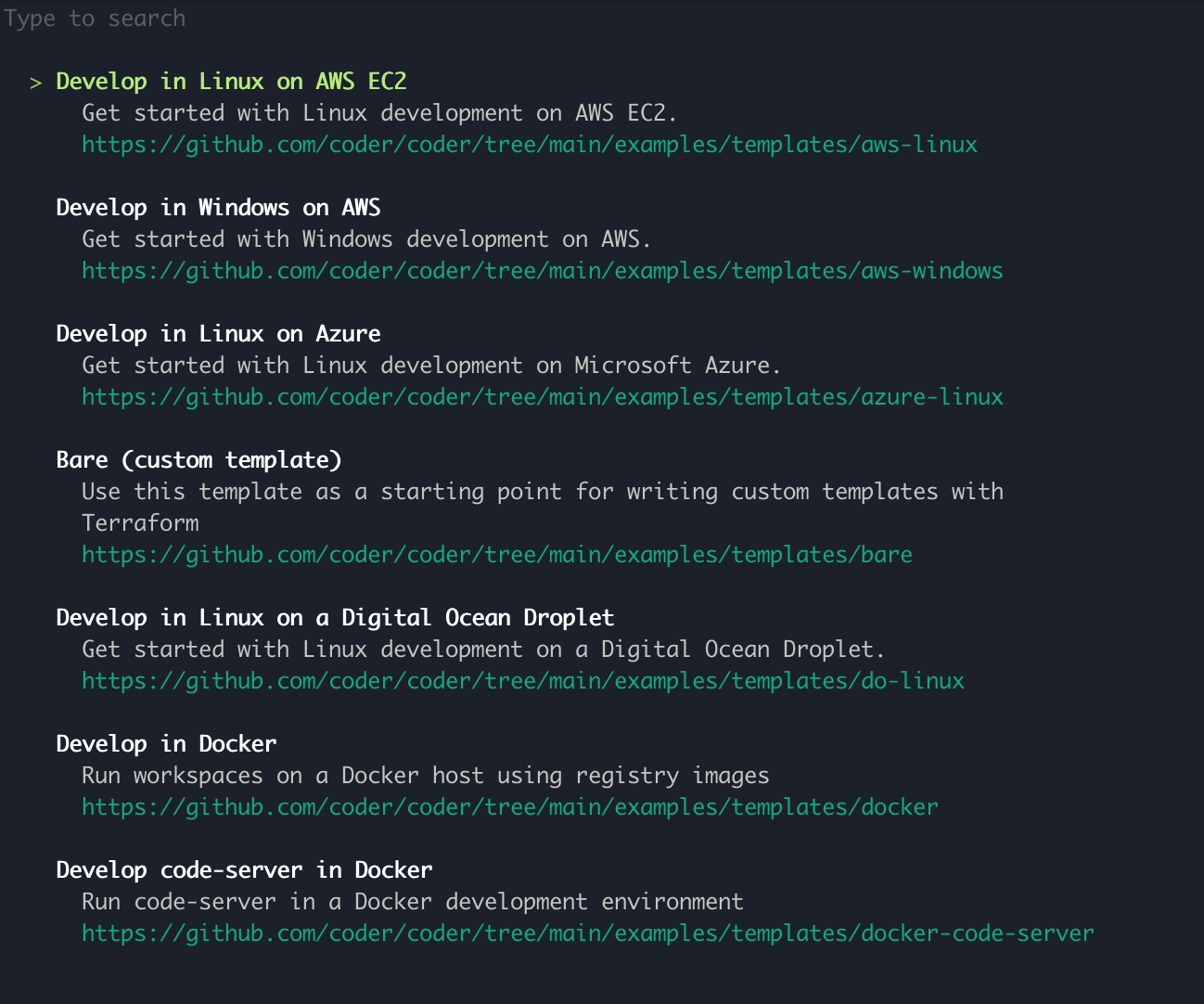Screen dimensions: 1204x1004
Task: Select 'Develop in Linux on Azure' option
Action: point(218,334)
